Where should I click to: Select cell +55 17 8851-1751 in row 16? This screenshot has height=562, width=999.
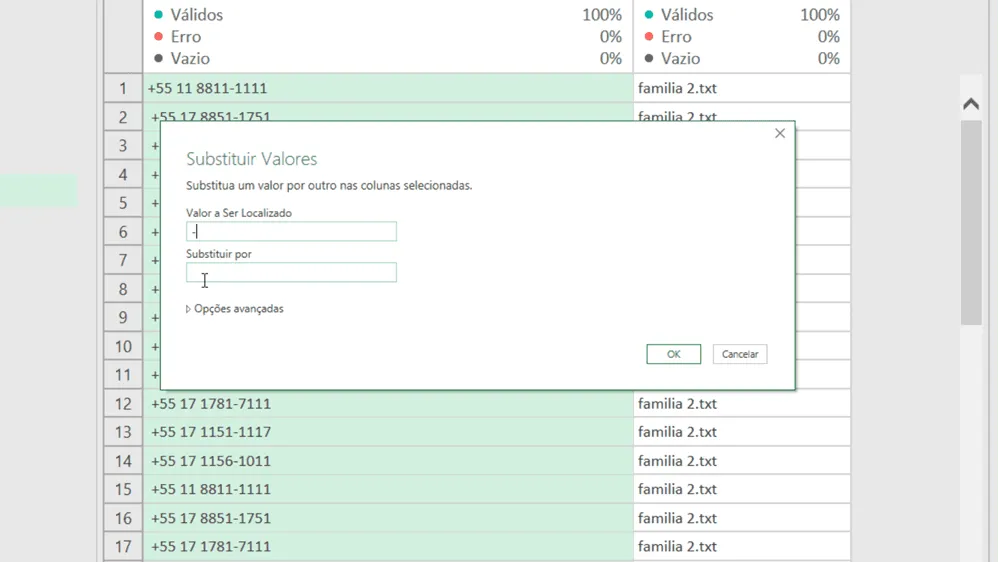pyautogui.click(x=388, y=518)
